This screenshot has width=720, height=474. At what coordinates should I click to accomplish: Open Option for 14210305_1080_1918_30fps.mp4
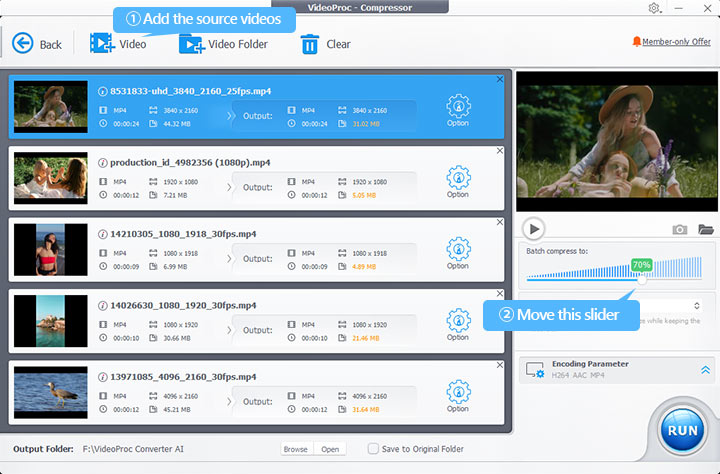point(458,253)
